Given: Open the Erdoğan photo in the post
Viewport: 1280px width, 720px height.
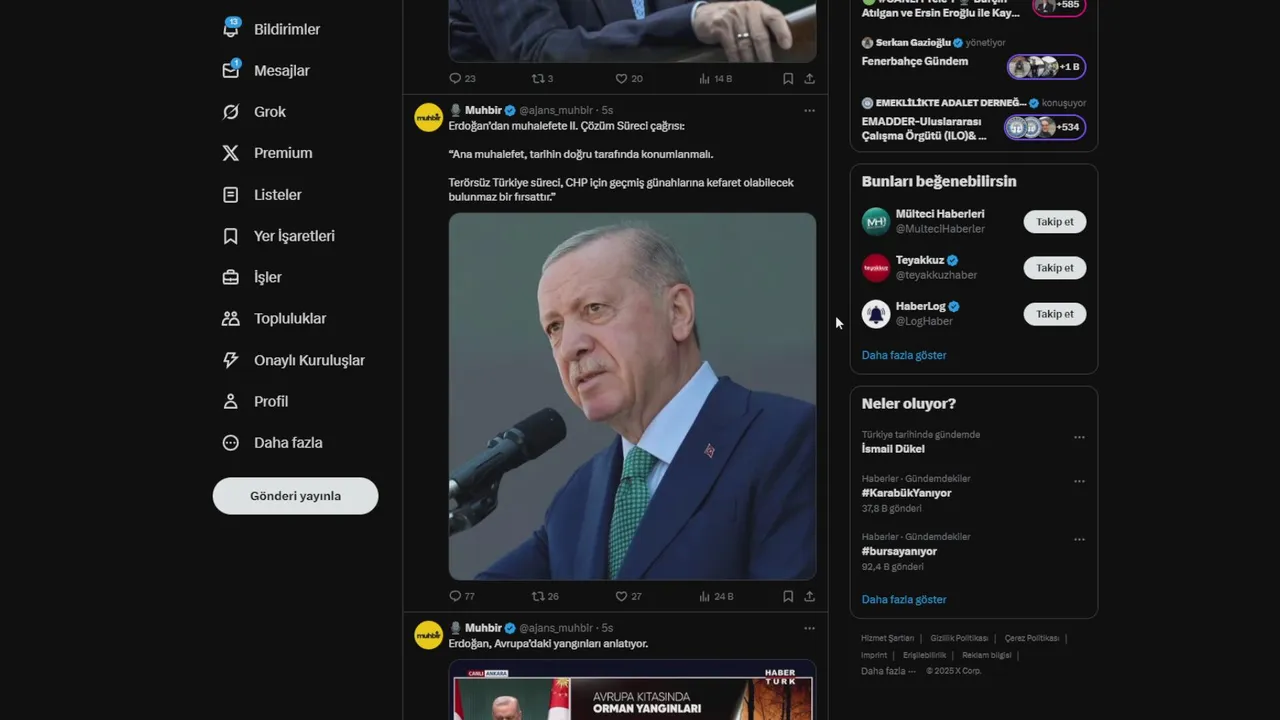Looking at the screenshot, I should tap(632, 396).
